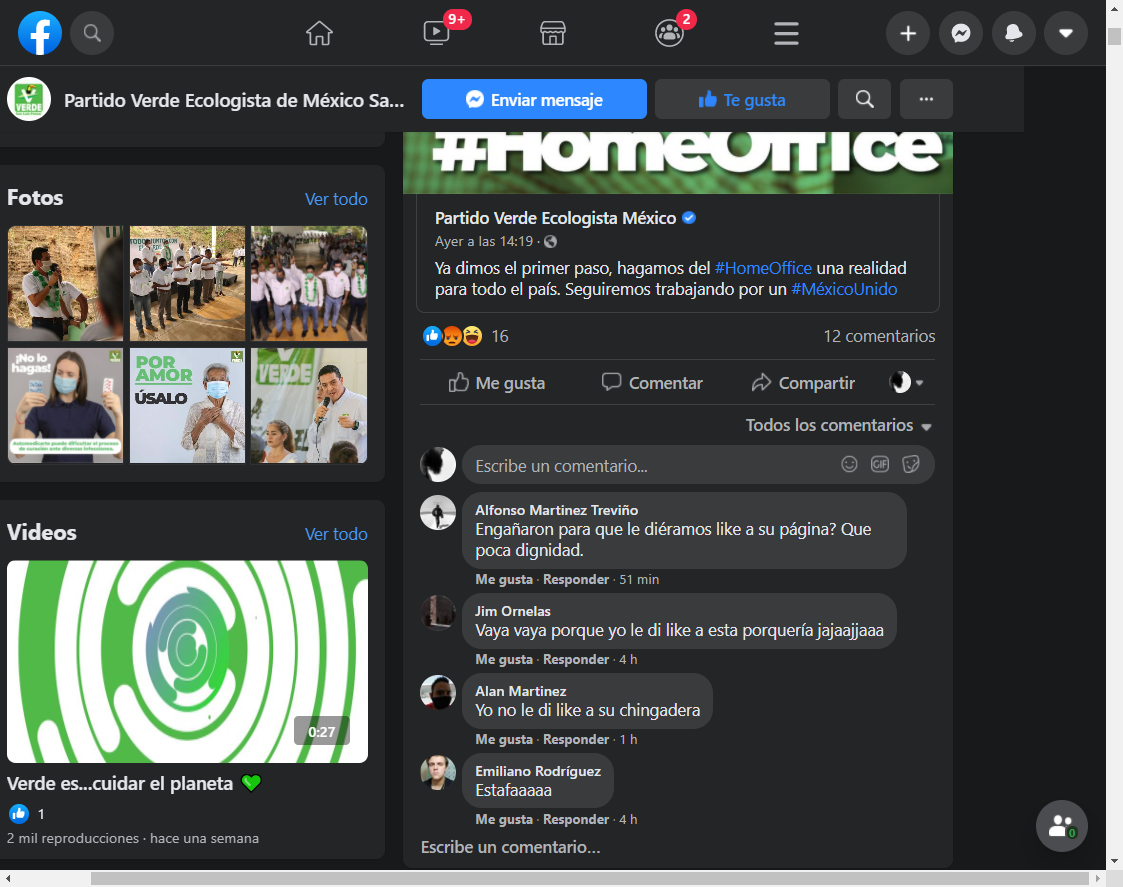Click the verified badge beside page name
The height and width of the screenshot is (887, 1123).
click(689, 218)
